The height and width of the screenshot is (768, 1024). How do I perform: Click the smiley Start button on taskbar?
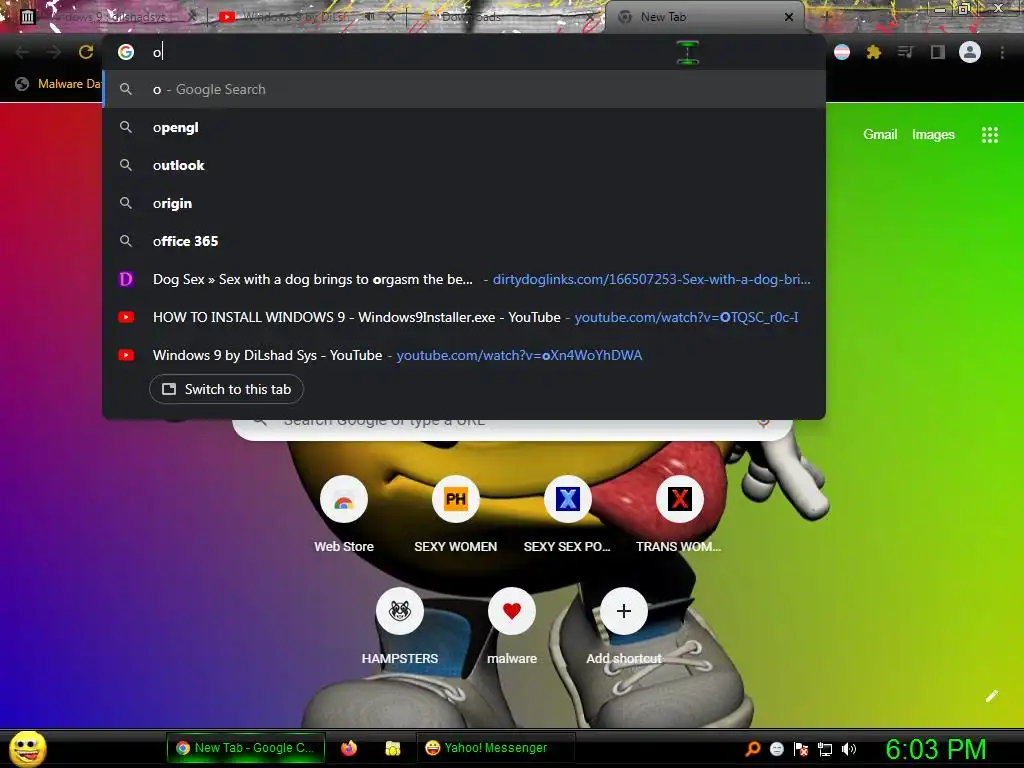pyautogui.click(x=27, y=748)
